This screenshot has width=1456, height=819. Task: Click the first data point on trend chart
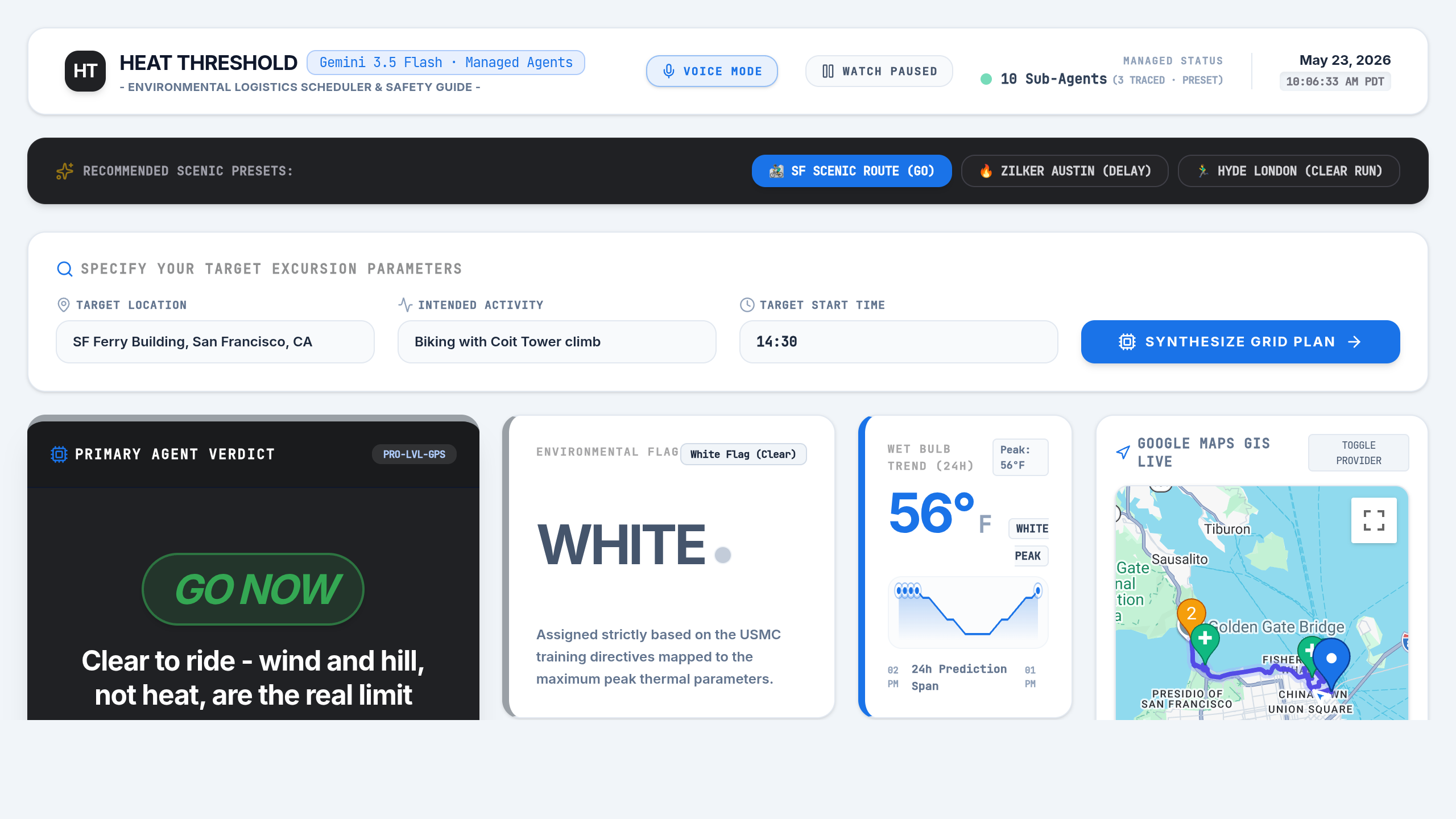point(899,591)
